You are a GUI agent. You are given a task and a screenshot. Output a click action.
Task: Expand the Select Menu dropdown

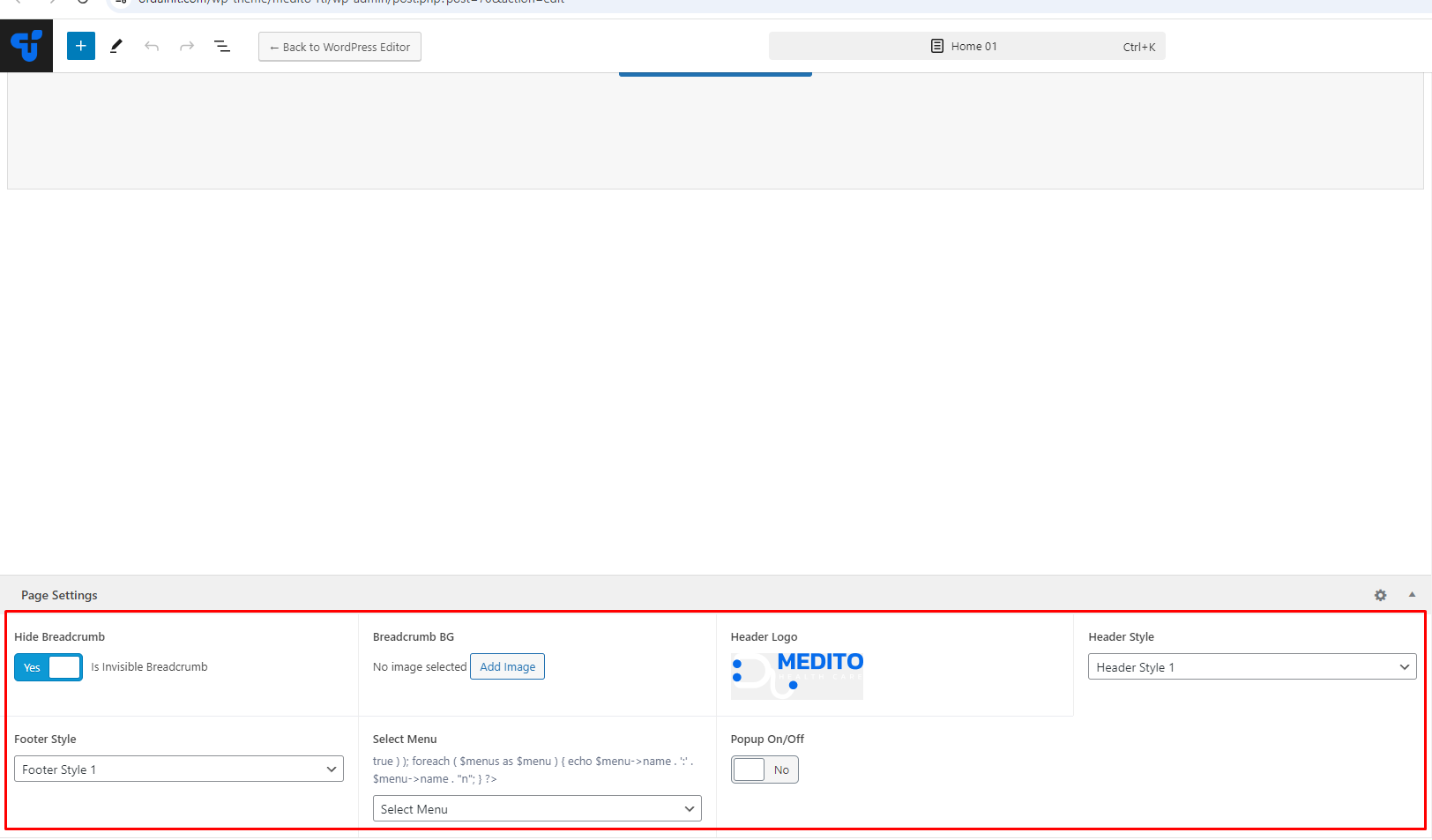pos(537,809)
